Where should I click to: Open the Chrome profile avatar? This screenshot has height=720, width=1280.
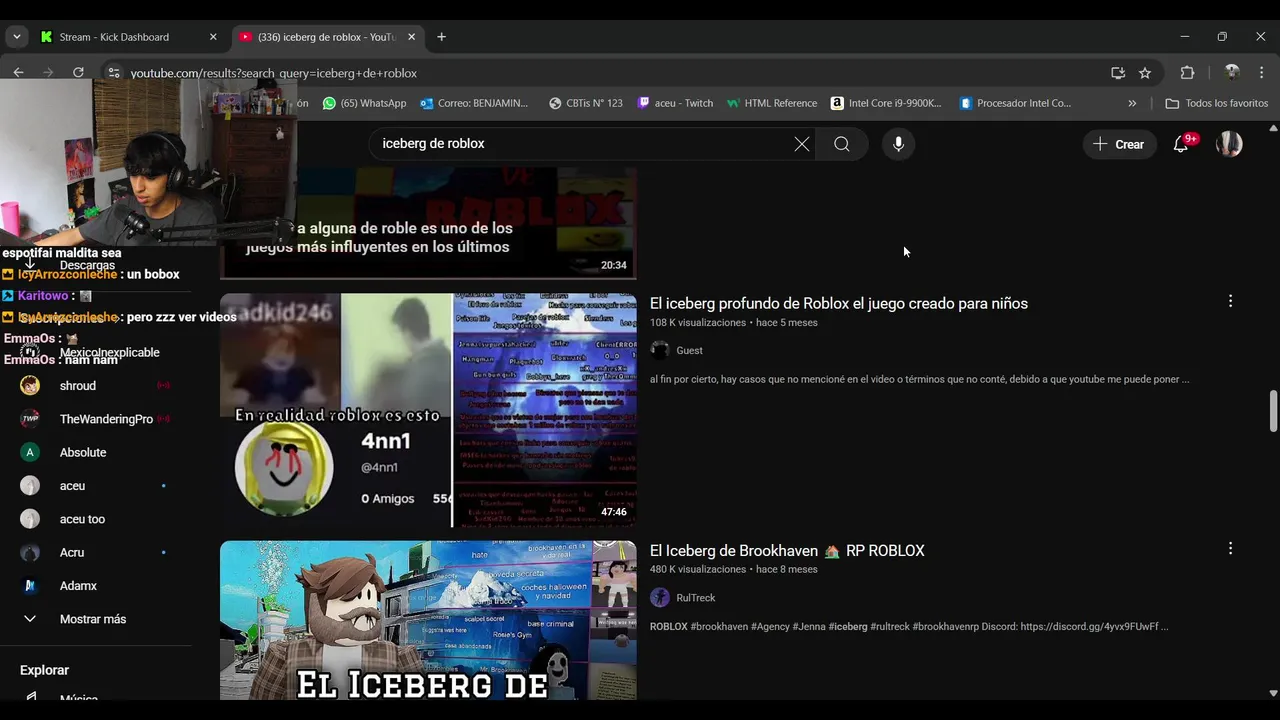coord(1232,73)
